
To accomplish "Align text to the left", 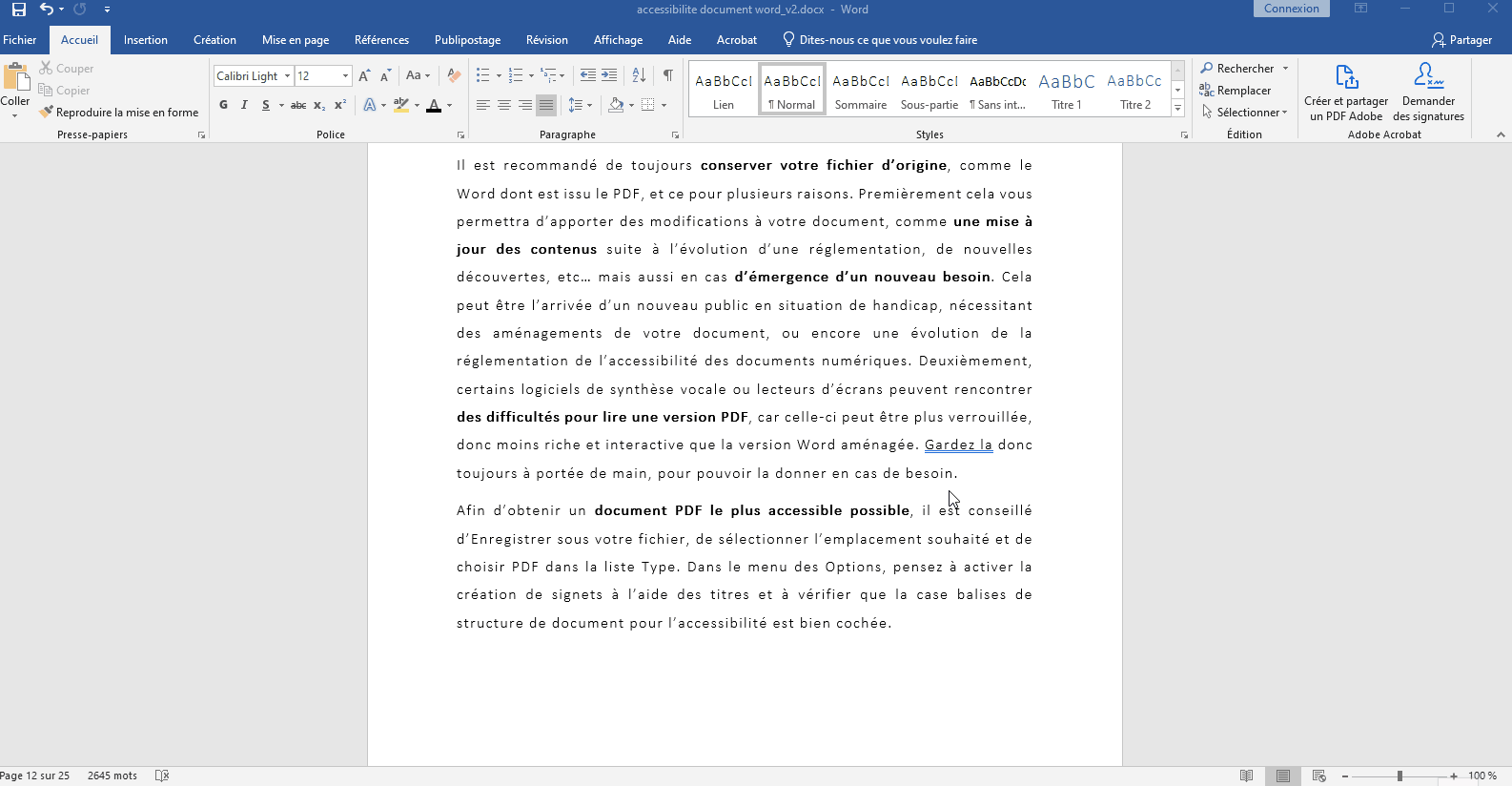I will pyautogui.click(x=483, y=105).
